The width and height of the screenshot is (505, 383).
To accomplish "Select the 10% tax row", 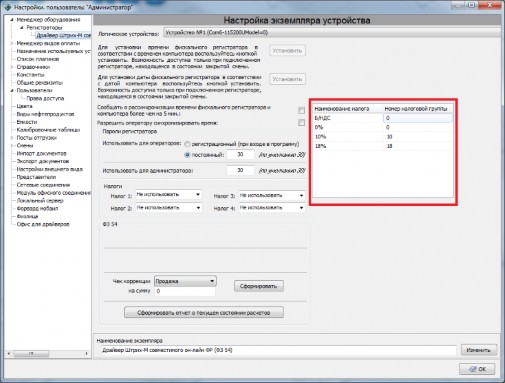I will (382, 137).
